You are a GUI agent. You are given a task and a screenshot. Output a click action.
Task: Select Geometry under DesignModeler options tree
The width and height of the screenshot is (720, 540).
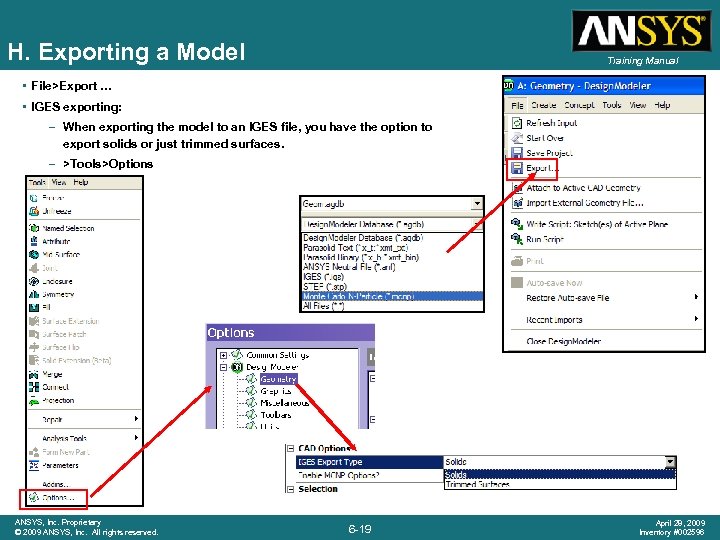pos(279,379)
